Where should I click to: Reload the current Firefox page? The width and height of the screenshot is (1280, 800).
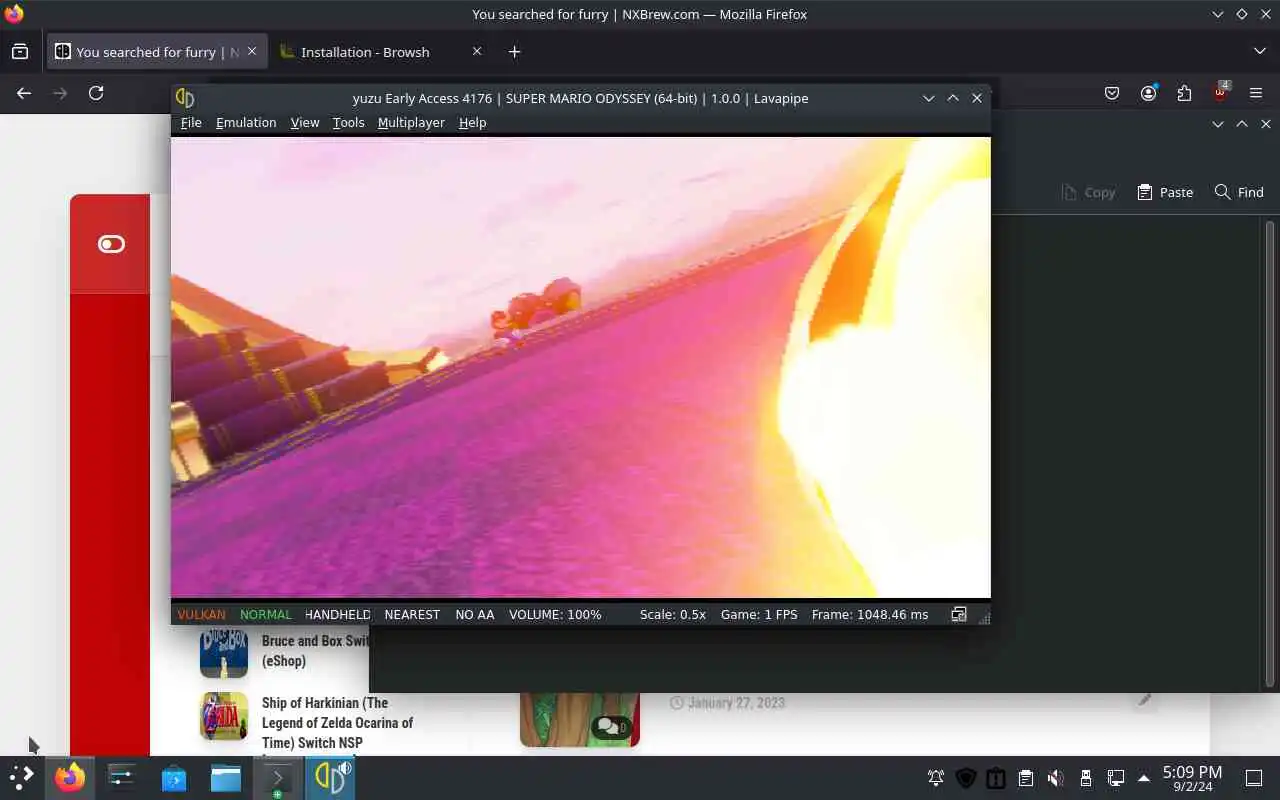pos(96,93)
